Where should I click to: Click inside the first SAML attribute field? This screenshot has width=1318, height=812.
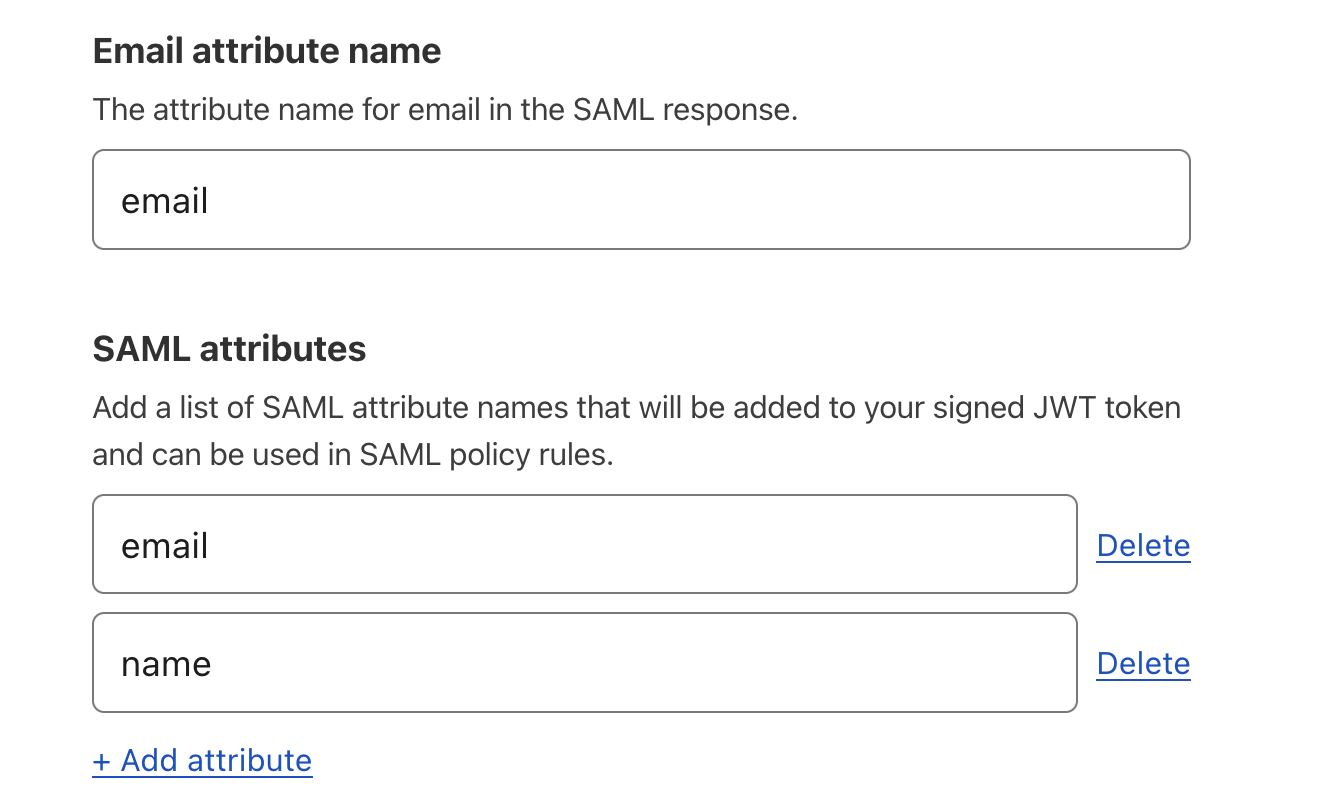583,544
